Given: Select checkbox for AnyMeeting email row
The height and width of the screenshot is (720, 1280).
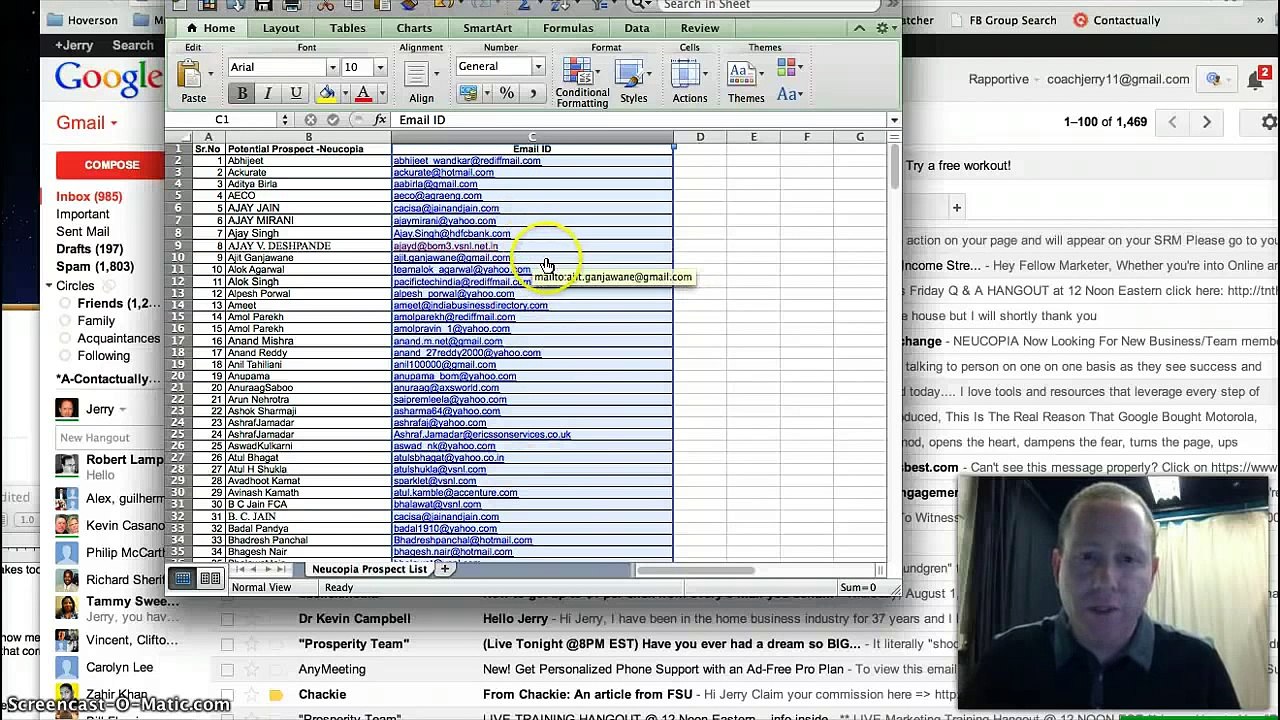Looking at the screenshot, I should click(227, 670).
